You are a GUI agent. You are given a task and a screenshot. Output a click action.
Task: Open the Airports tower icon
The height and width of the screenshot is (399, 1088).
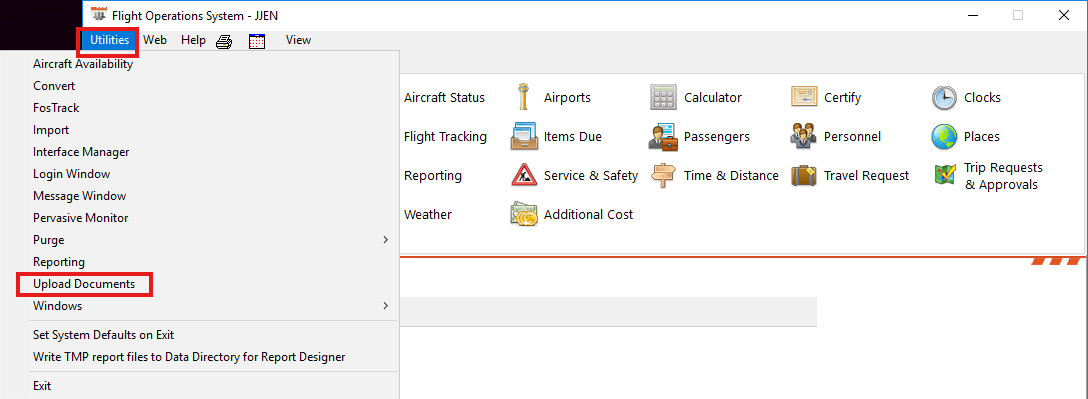coord(523,97)
